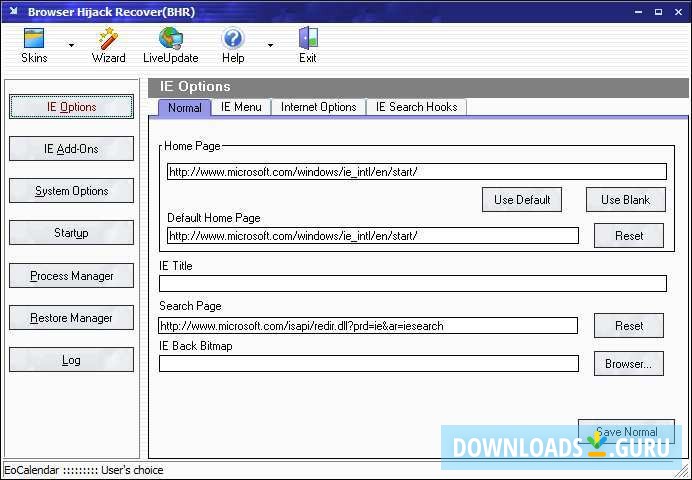The width and height of the screenshot is (692, 480).
Task: Click the IE Title input field
Action: (x=413, y=283)
